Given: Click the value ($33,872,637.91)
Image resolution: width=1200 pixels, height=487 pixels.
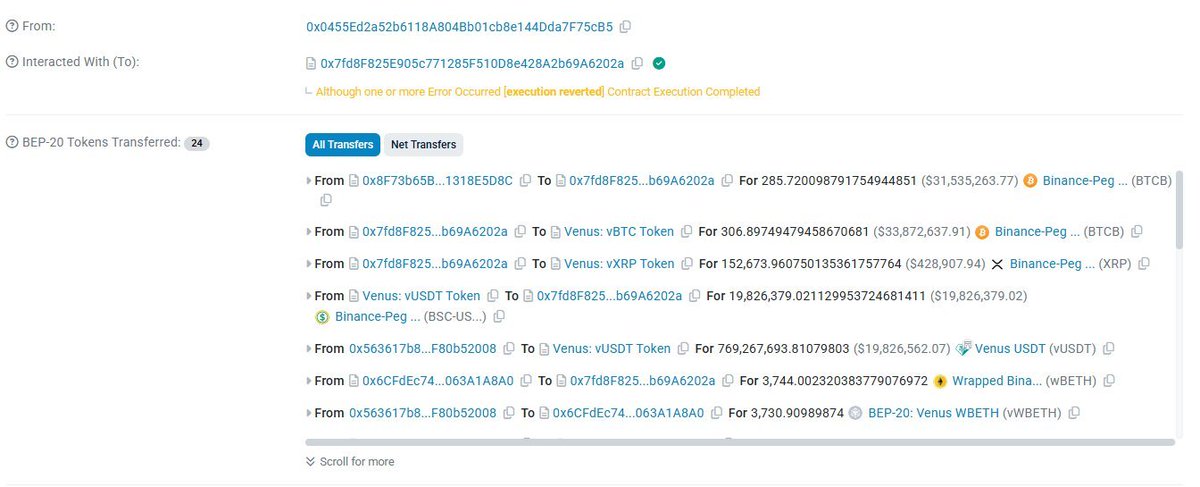Looking at the screenshot, I should pyautogui.click(x=922, y=232).
